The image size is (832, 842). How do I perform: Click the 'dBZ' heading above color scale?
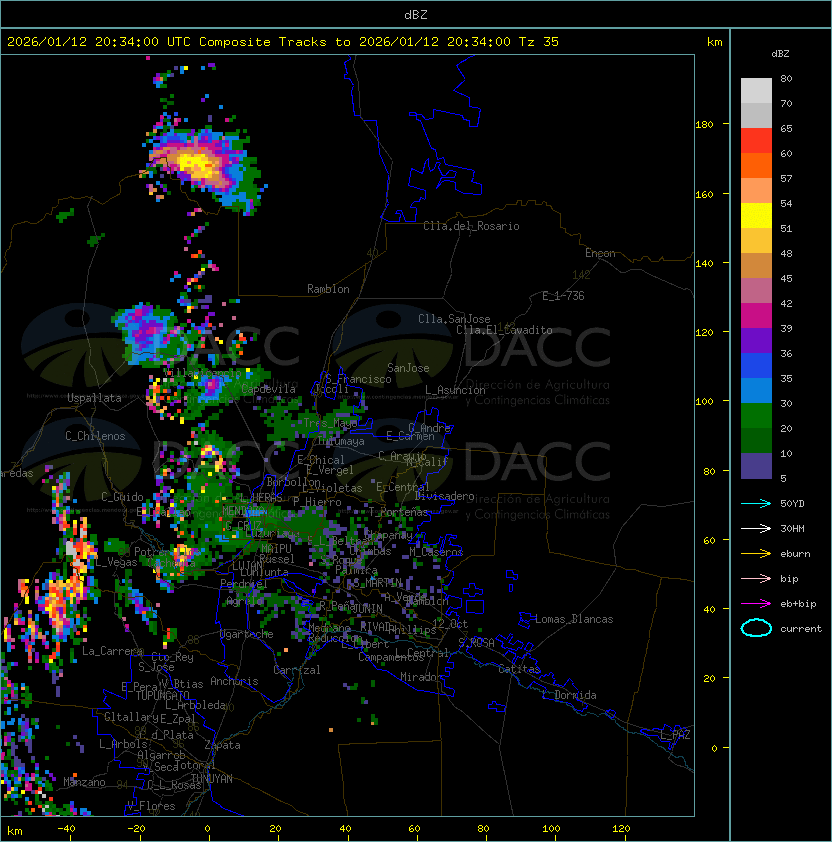780,54
